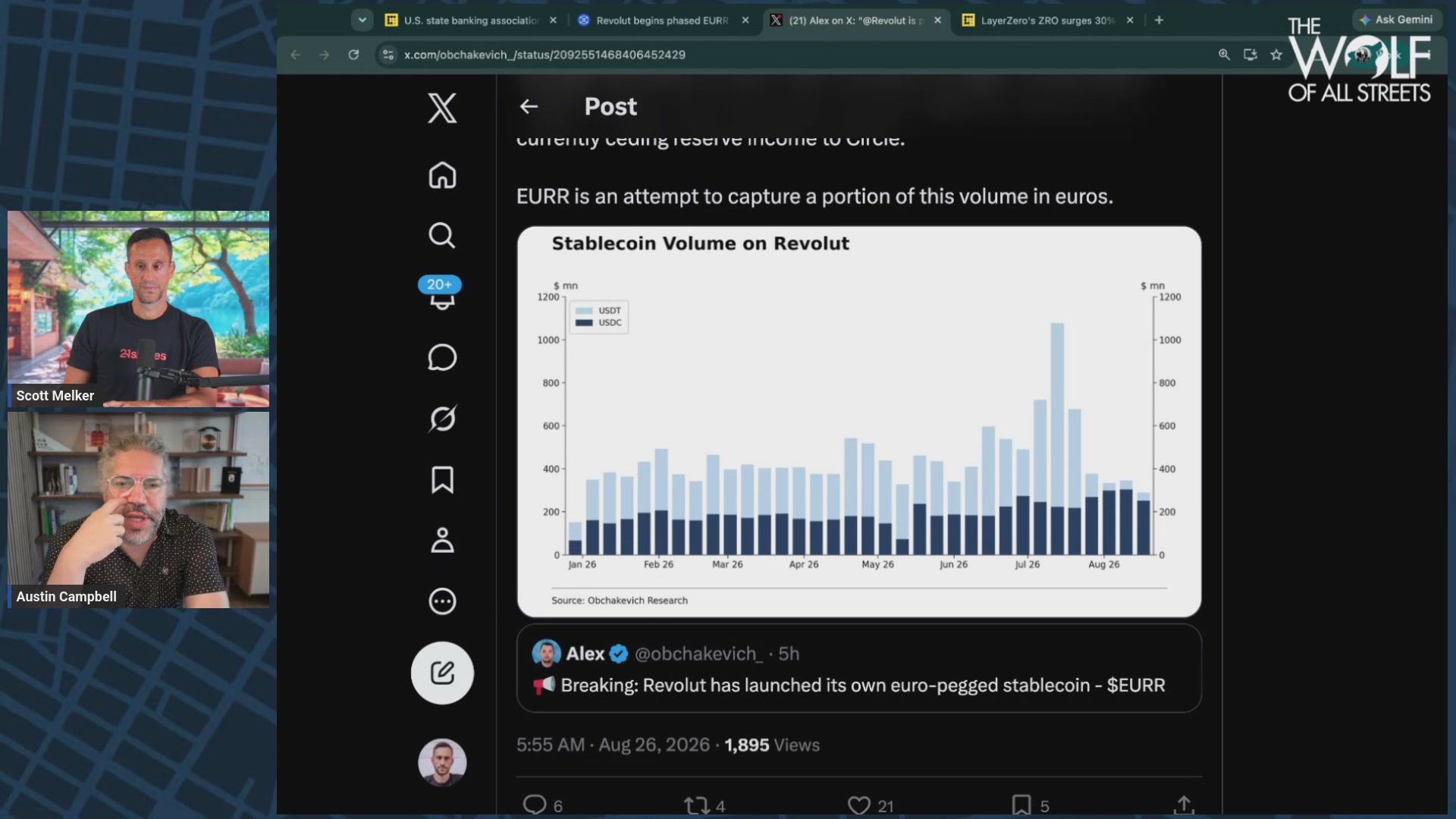Focus the address bar URL
This screenshot has width=1456, height=819.
[544, 55]
